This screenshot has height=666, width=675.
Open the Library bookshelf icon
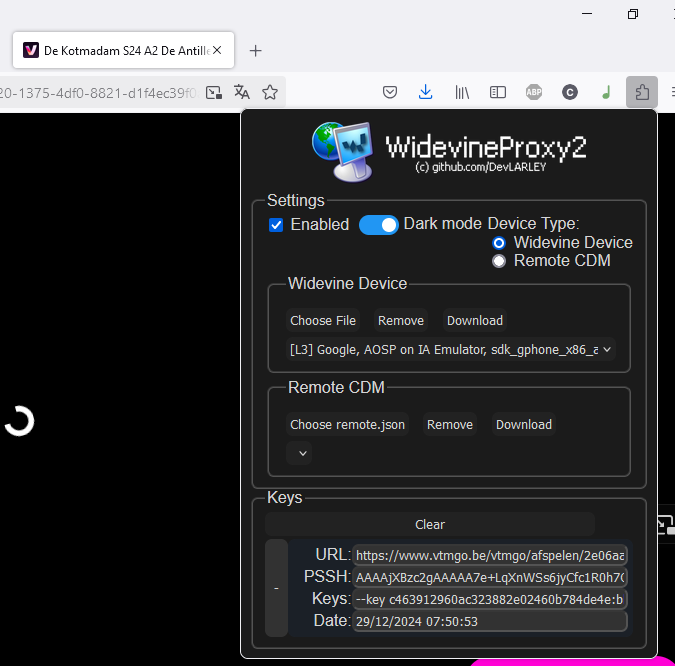coord(462,92)
